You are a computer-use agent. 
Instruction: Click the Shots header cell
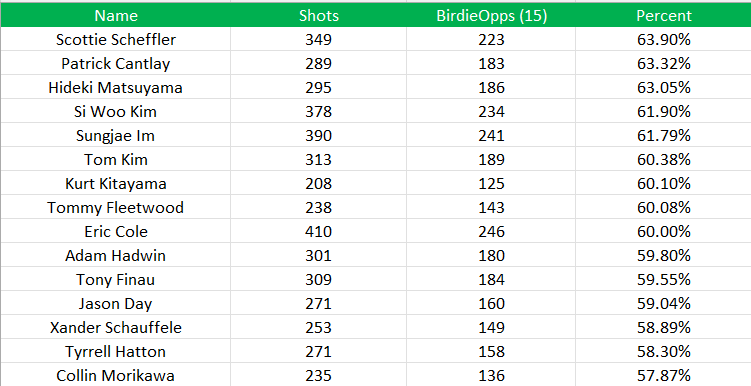tap(319, 15)
